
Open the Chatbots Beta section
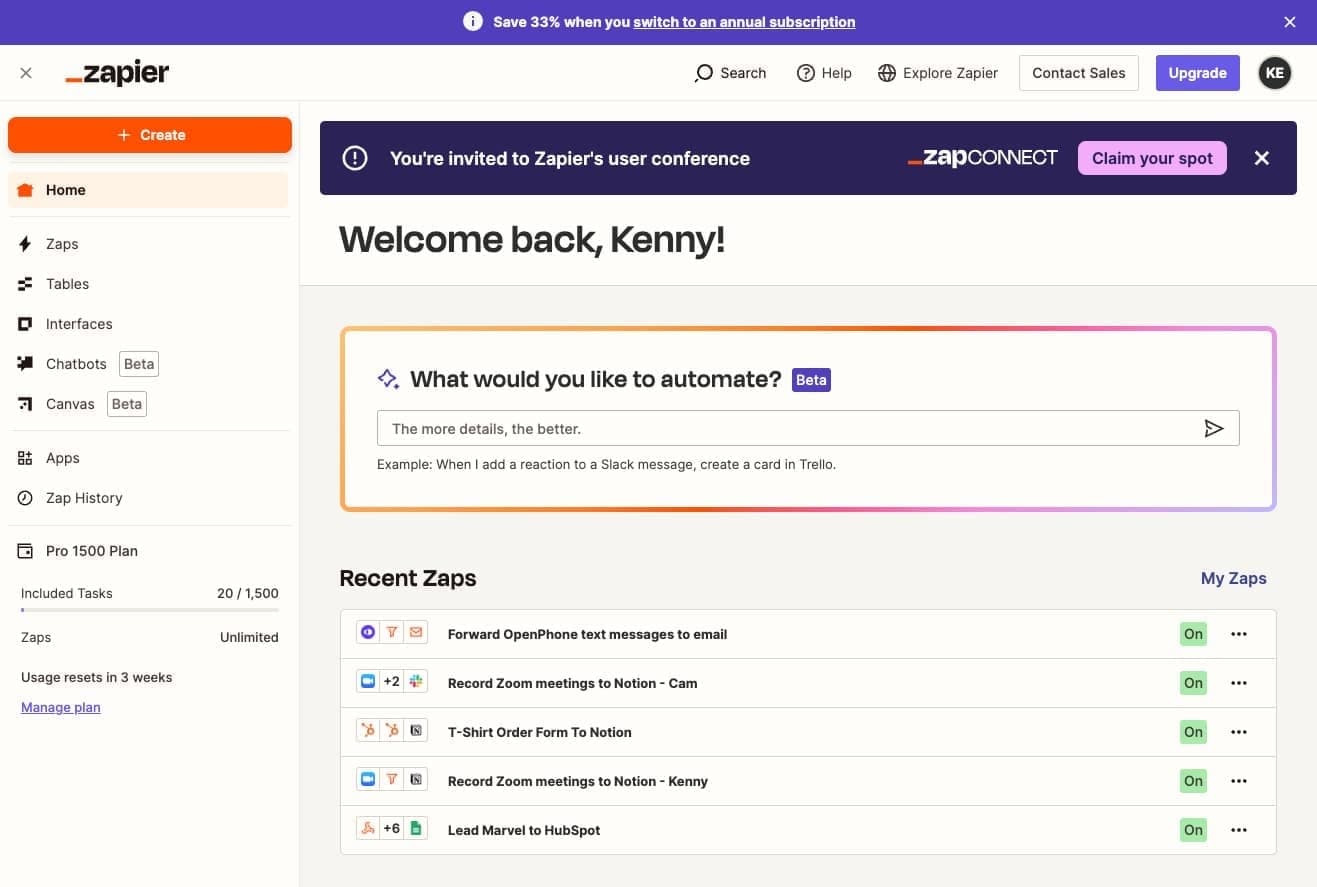[76, 363]
